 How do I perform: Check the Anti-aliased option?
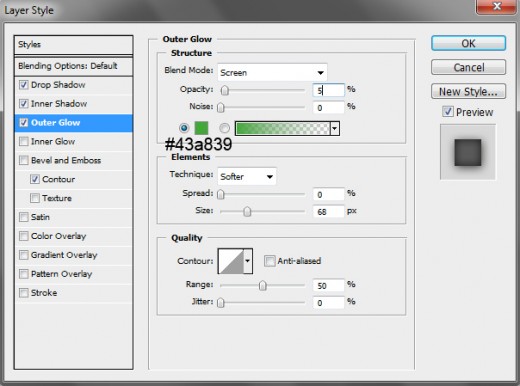269,261
